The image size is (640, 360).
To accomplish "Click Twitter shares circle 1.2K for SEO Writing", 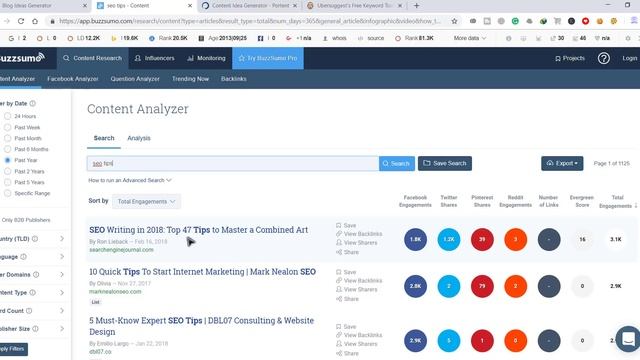I will click(449, 239).
